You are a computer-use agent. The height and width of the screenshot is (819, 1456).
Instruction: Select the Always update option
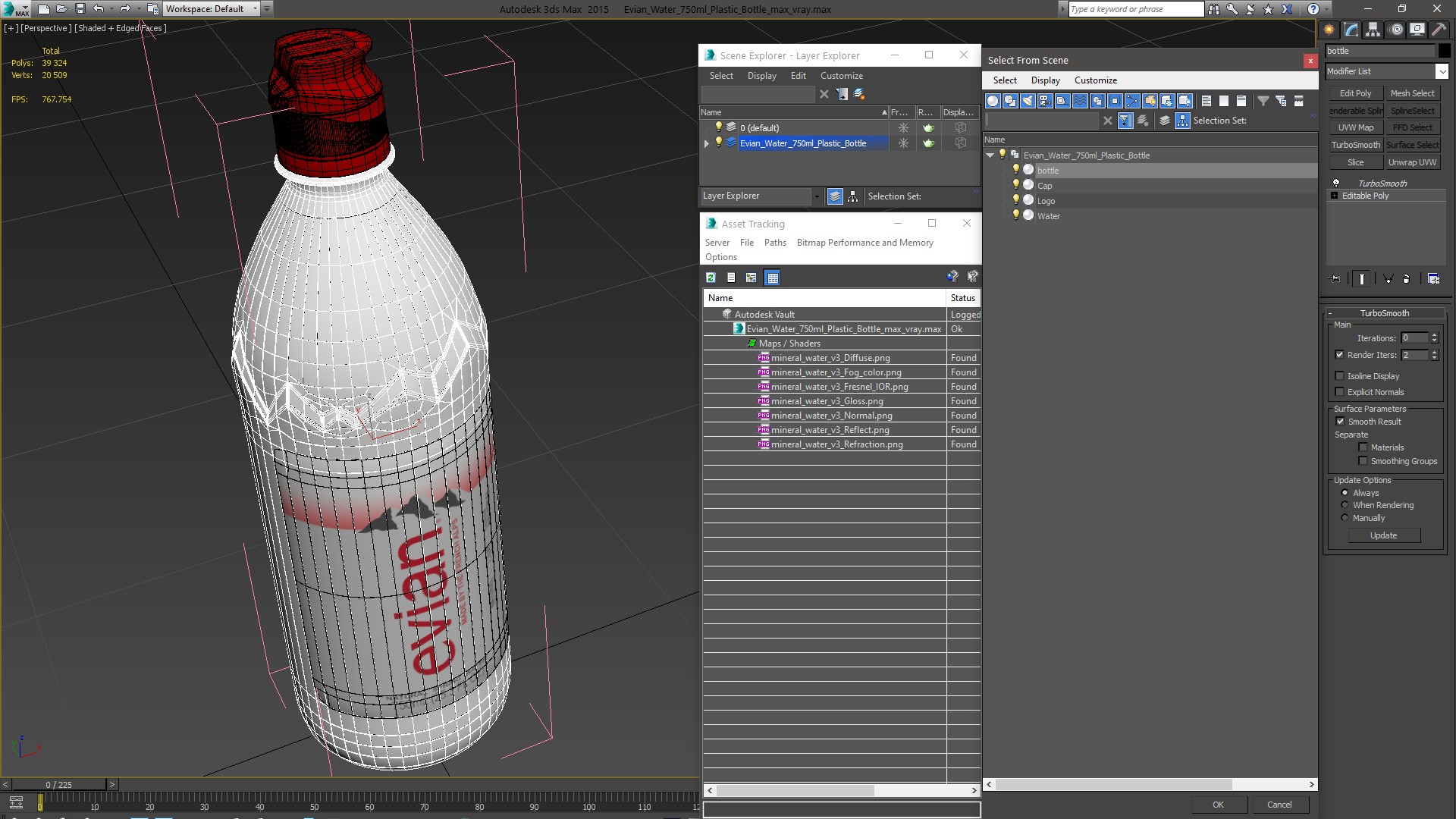[1345, 493]
